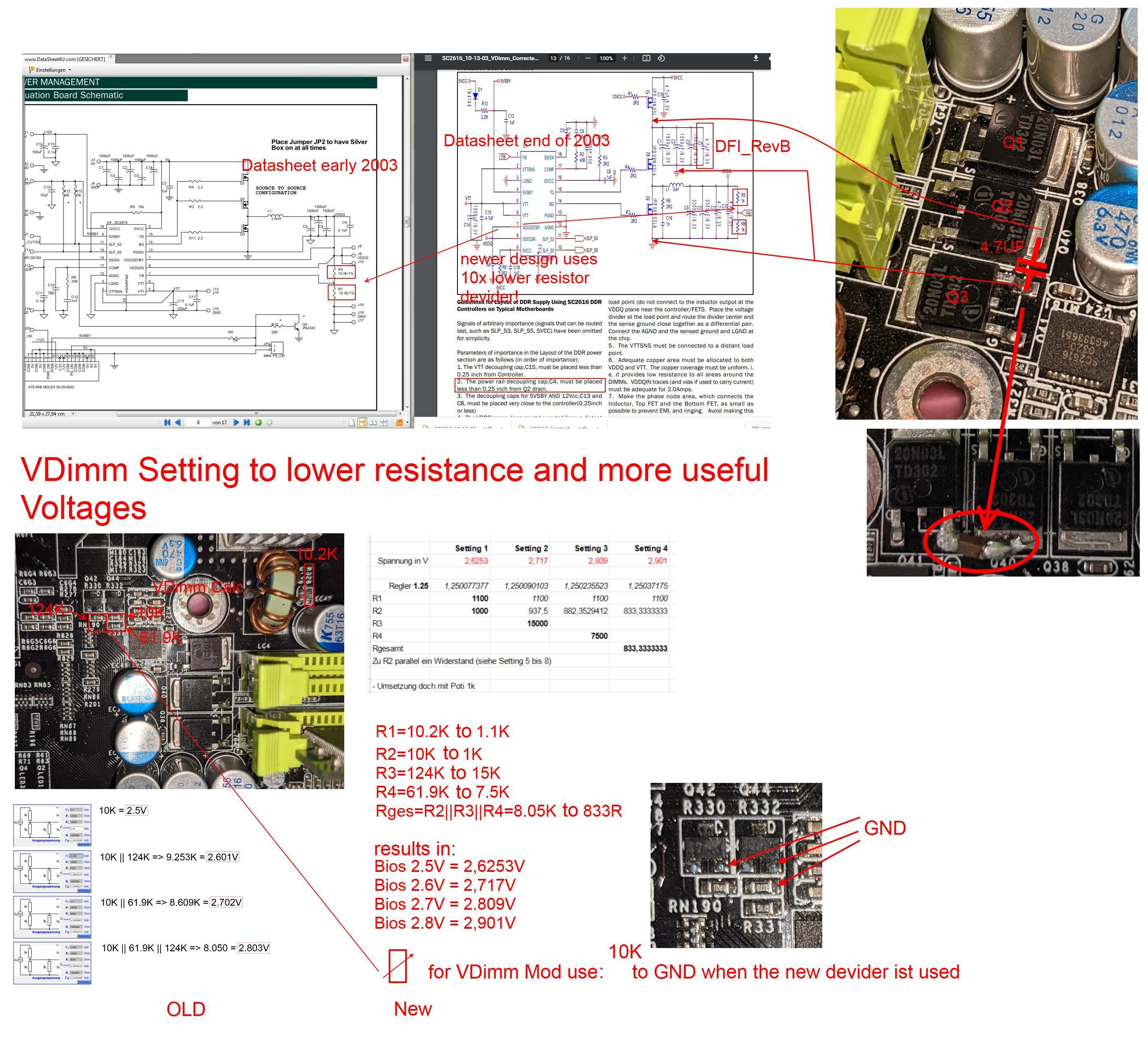Click 'DFI_RevB' annotation label
Screen dimensions: 1148x1044
coord(752,146)
